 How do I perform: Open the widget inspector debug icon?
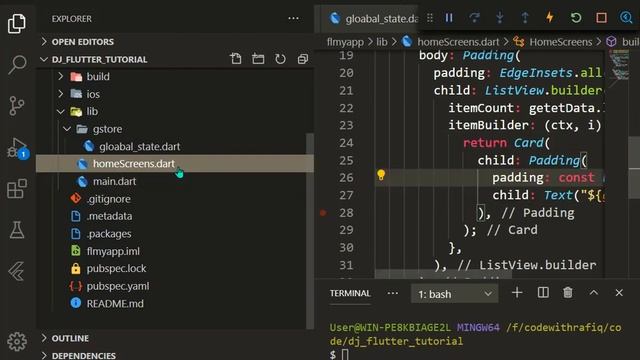click(626, 18)
